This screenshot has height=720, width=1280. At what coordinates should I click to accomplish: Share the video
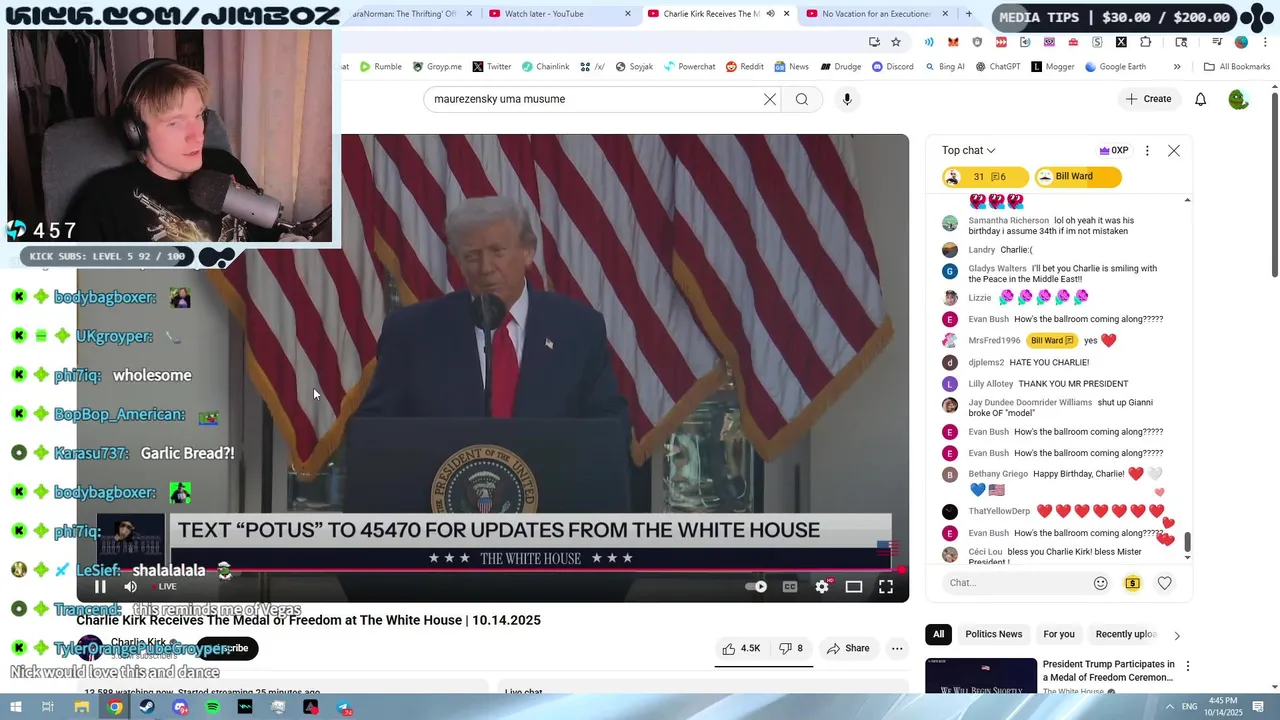tap(848, 648)
